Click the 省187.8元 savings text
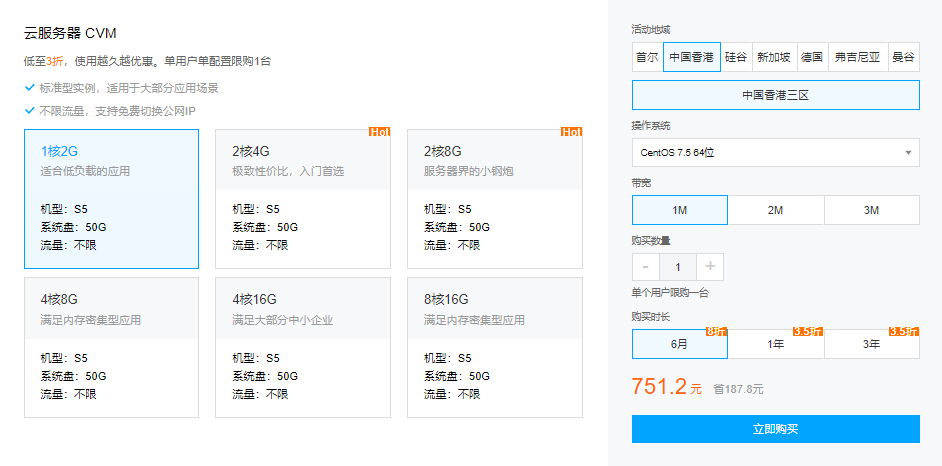Image resolution: width=942 pixels, height=466 pixels. (x=738, y=389)
